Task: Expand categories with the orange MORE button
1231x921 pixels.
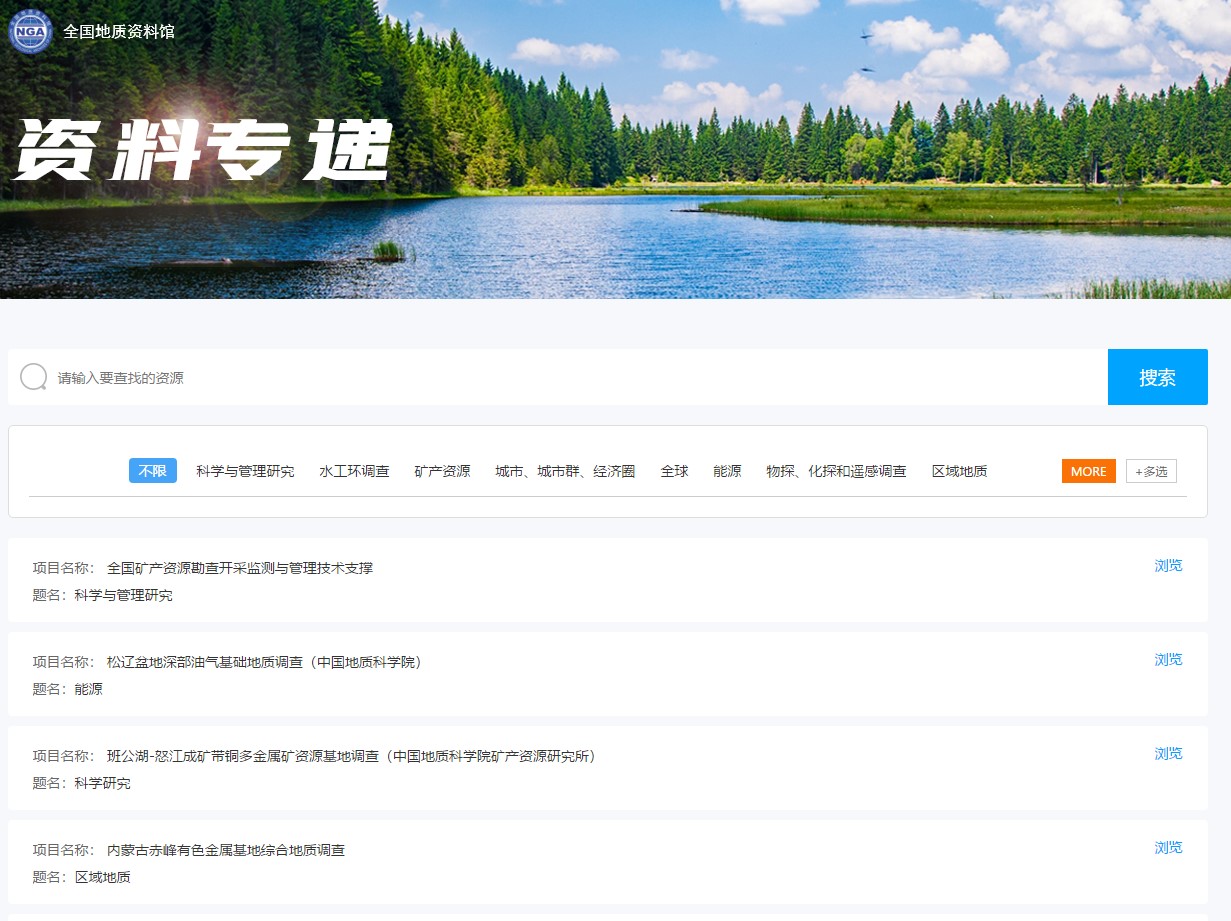Action: (1088, 471)
